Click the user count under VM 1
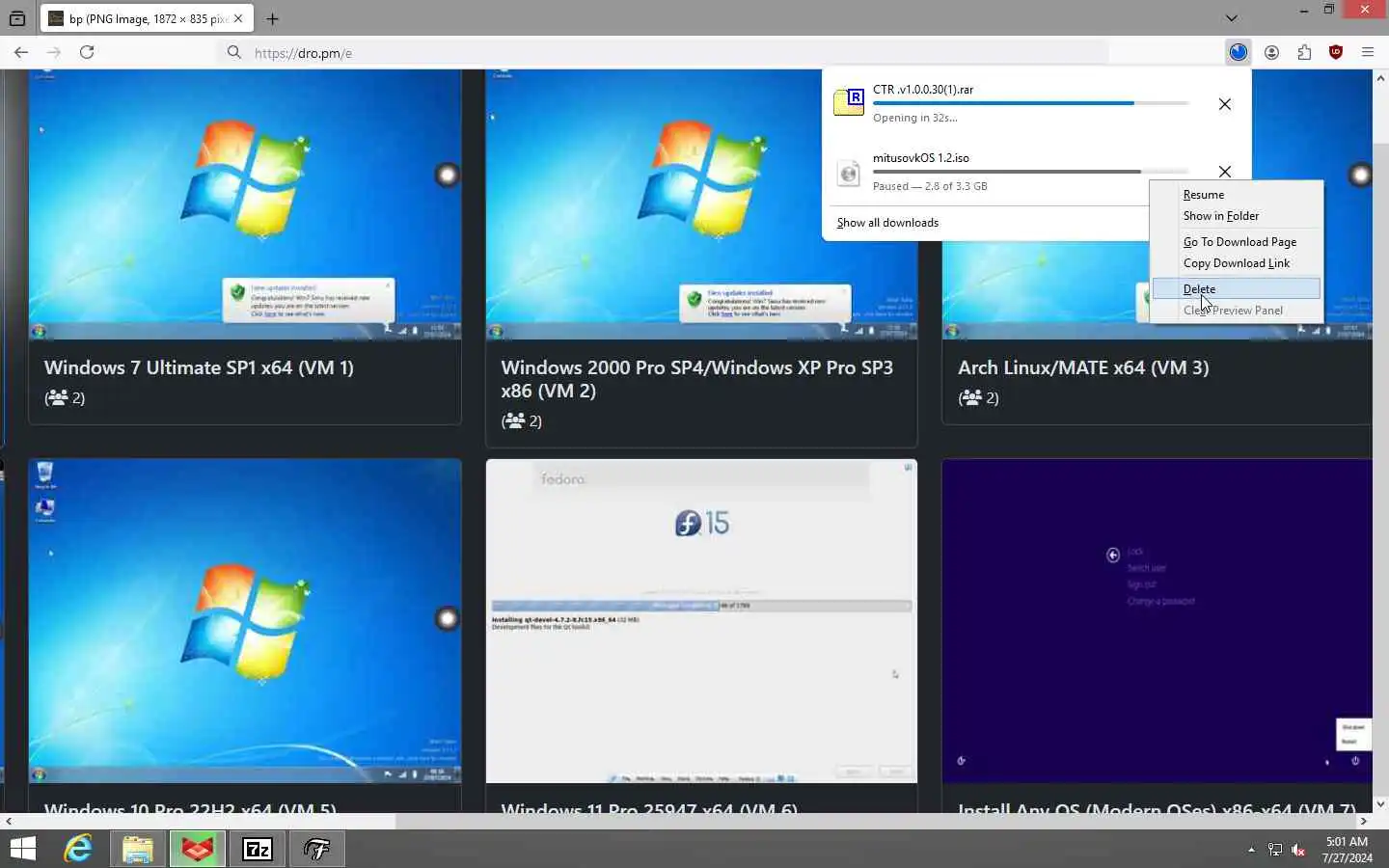This screenshot has height=868, width=1389. click(x=65, y=397)
